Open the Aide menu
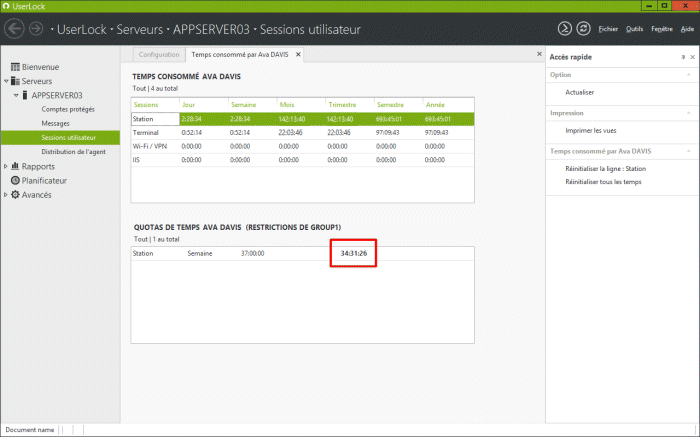Image resolution: width=700 pixels, height=437 pixels. click(687, 29)
